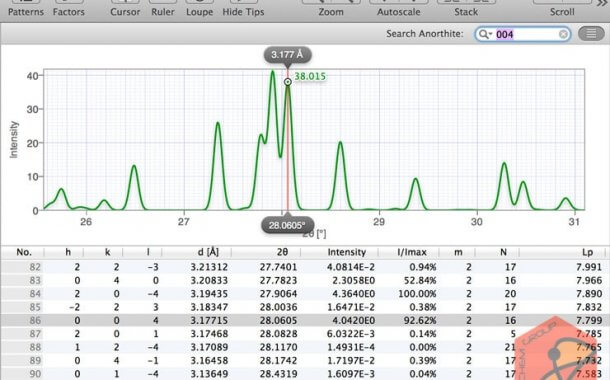Select highlighted reflection row number 86

click(305, 320)
